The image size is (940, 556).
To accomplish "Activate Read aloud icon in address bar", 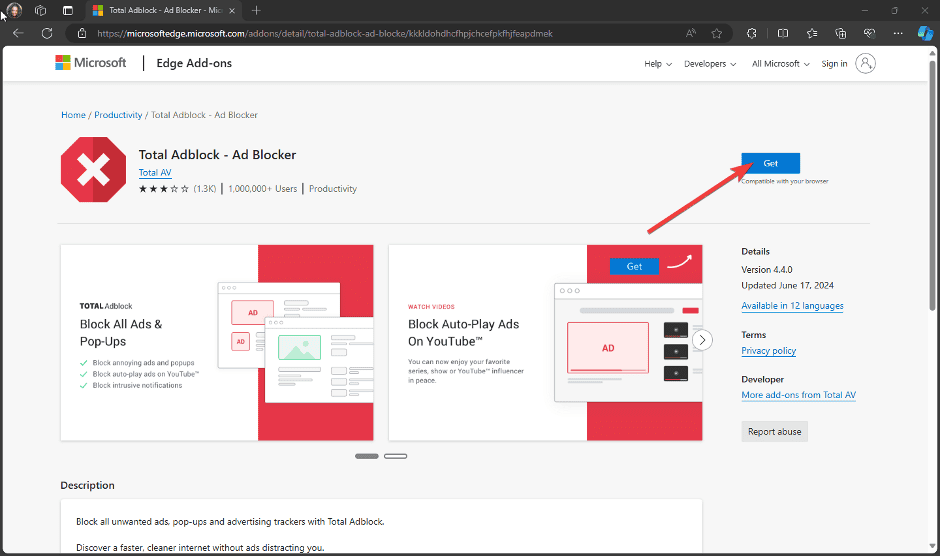I will 691,34.
